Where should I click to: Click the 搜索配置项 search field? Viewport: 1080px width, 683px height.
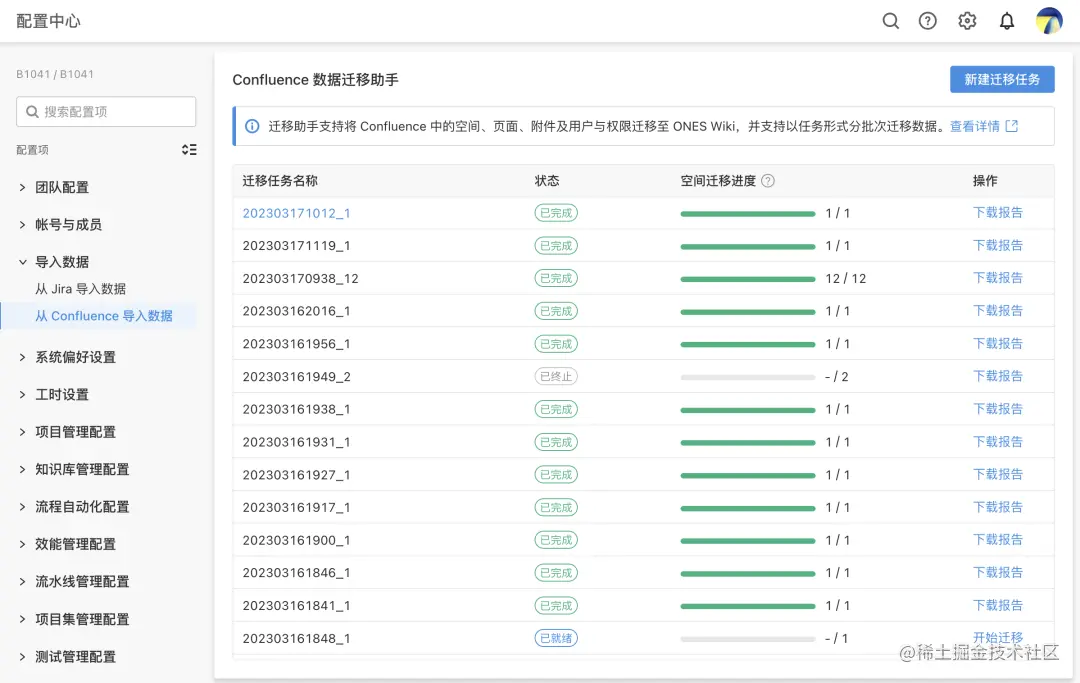106,112
